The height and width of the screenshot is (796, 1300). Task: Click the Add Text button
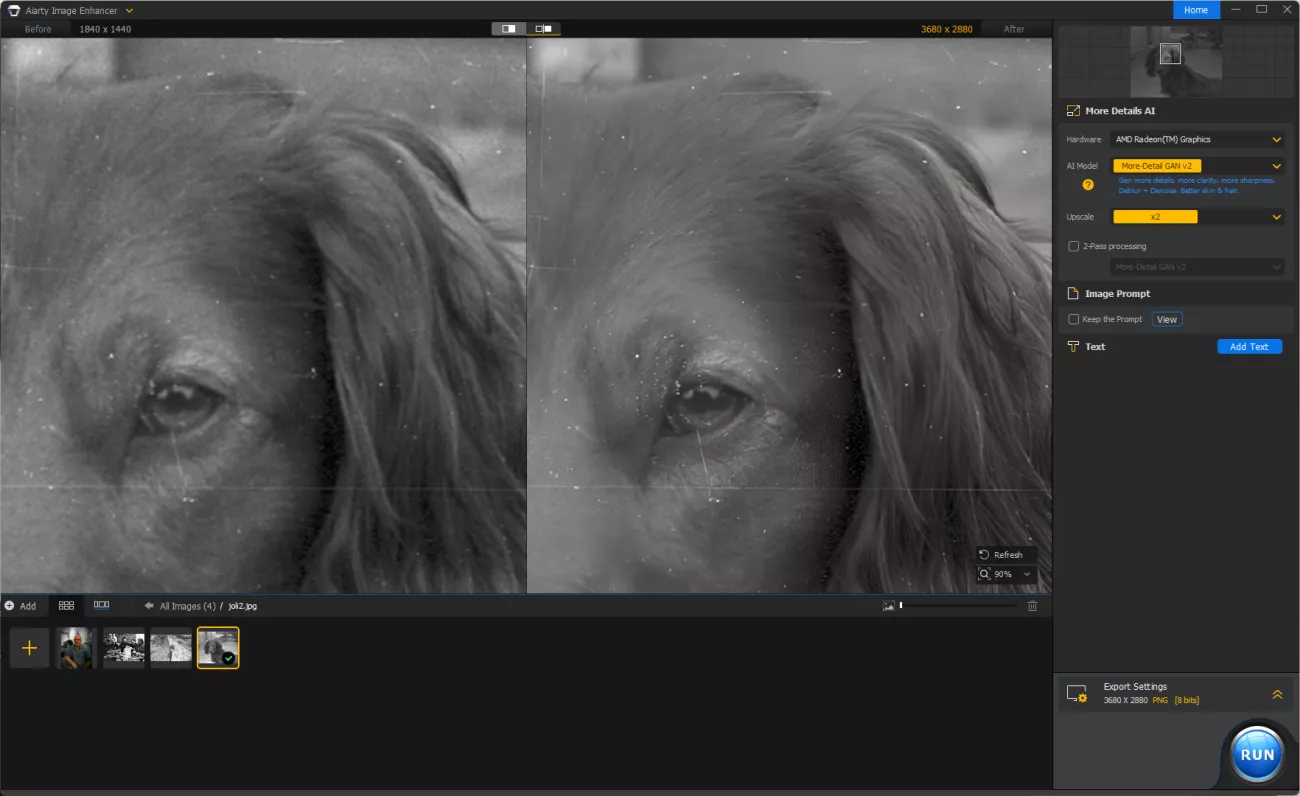pos(1249,347)
